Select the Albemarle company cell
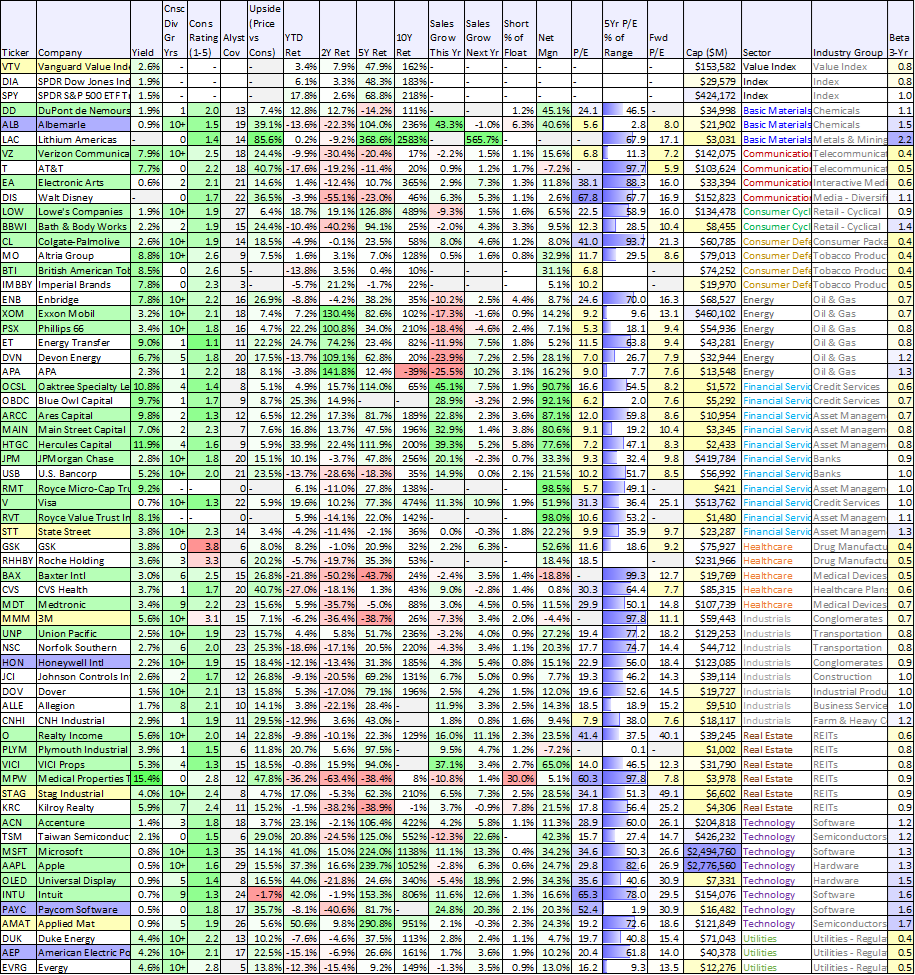Screen dimensions: 915x975 coord(83,124)
